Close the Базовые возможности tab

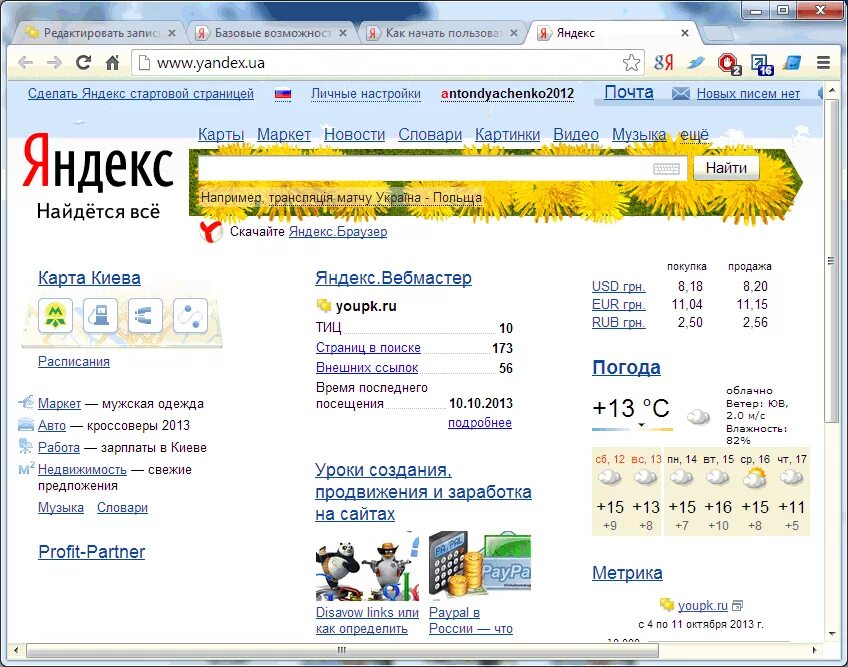[x=343, y=33]
